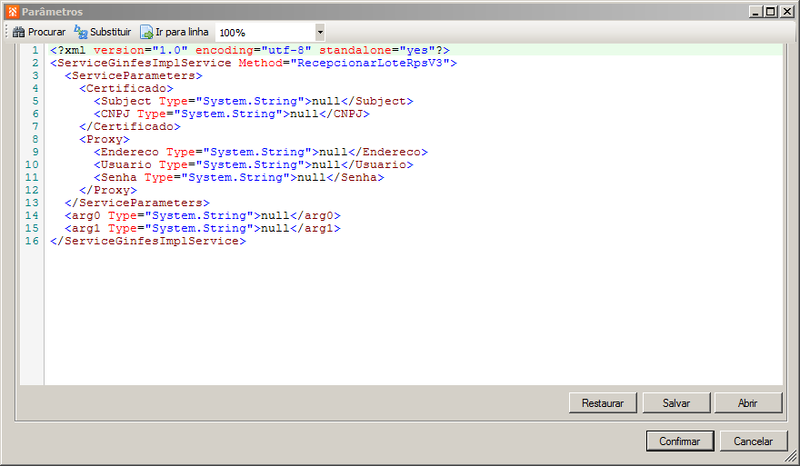Open the 100% zoom dropdown arrow
Screen dimensions: 800x466
click(320, 32)
